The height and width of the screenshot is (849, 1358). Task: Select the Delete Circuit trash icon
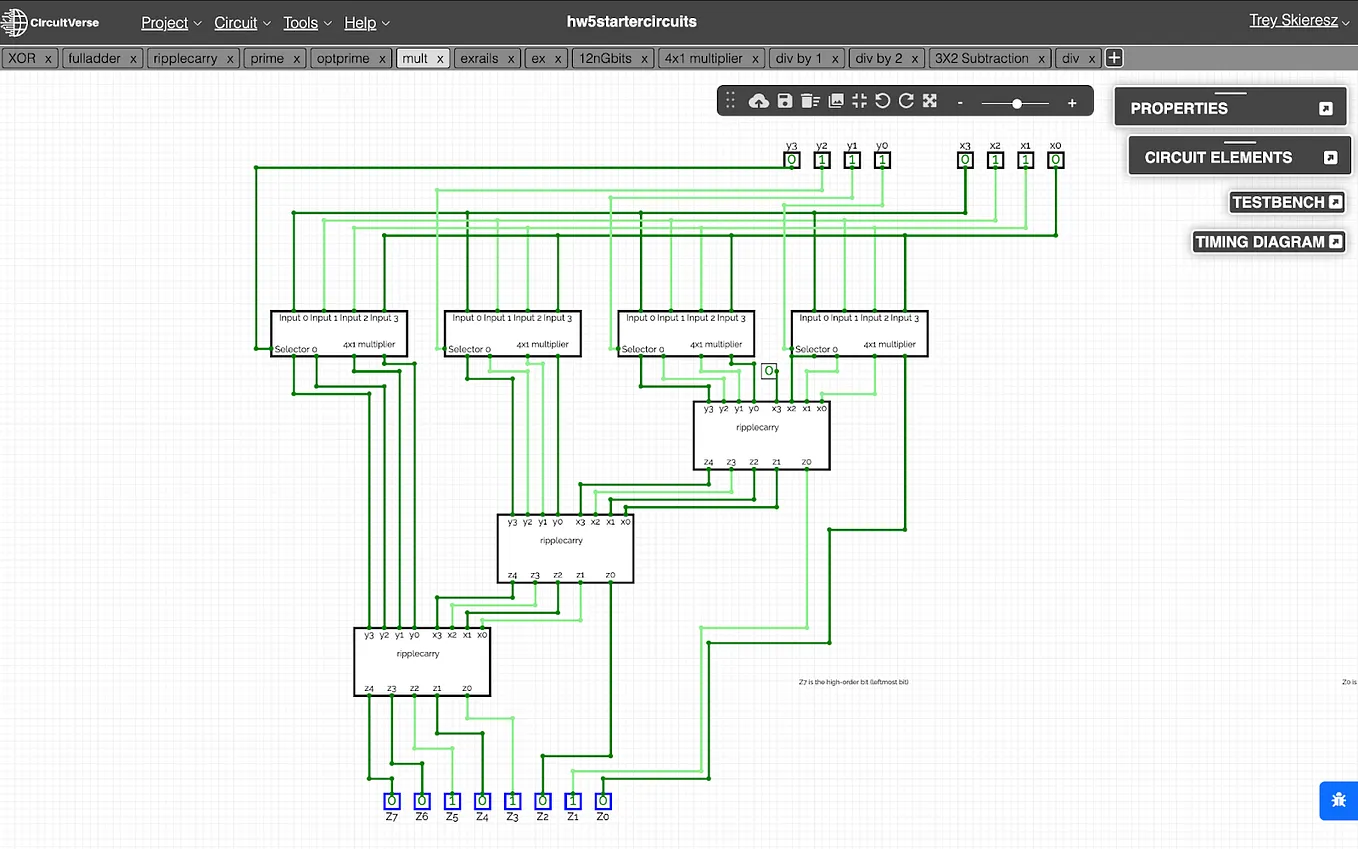click(x=809, y=101)
